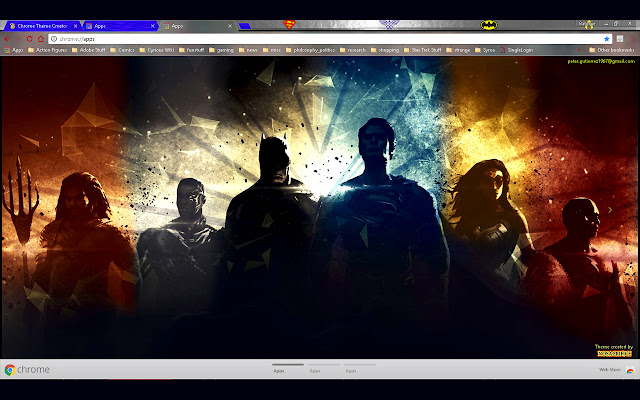Click the site info icon in the address bar
This screenshot has width=640, height=400.
point(54,39)
